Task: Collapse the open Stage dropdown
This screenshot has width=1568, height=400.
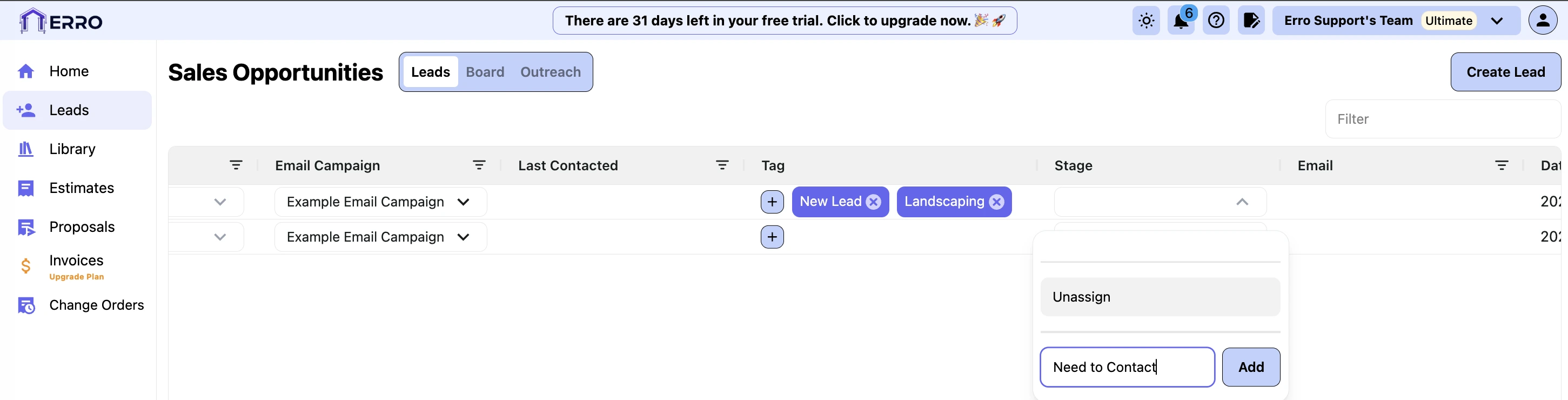Action: coord(1242,202)
